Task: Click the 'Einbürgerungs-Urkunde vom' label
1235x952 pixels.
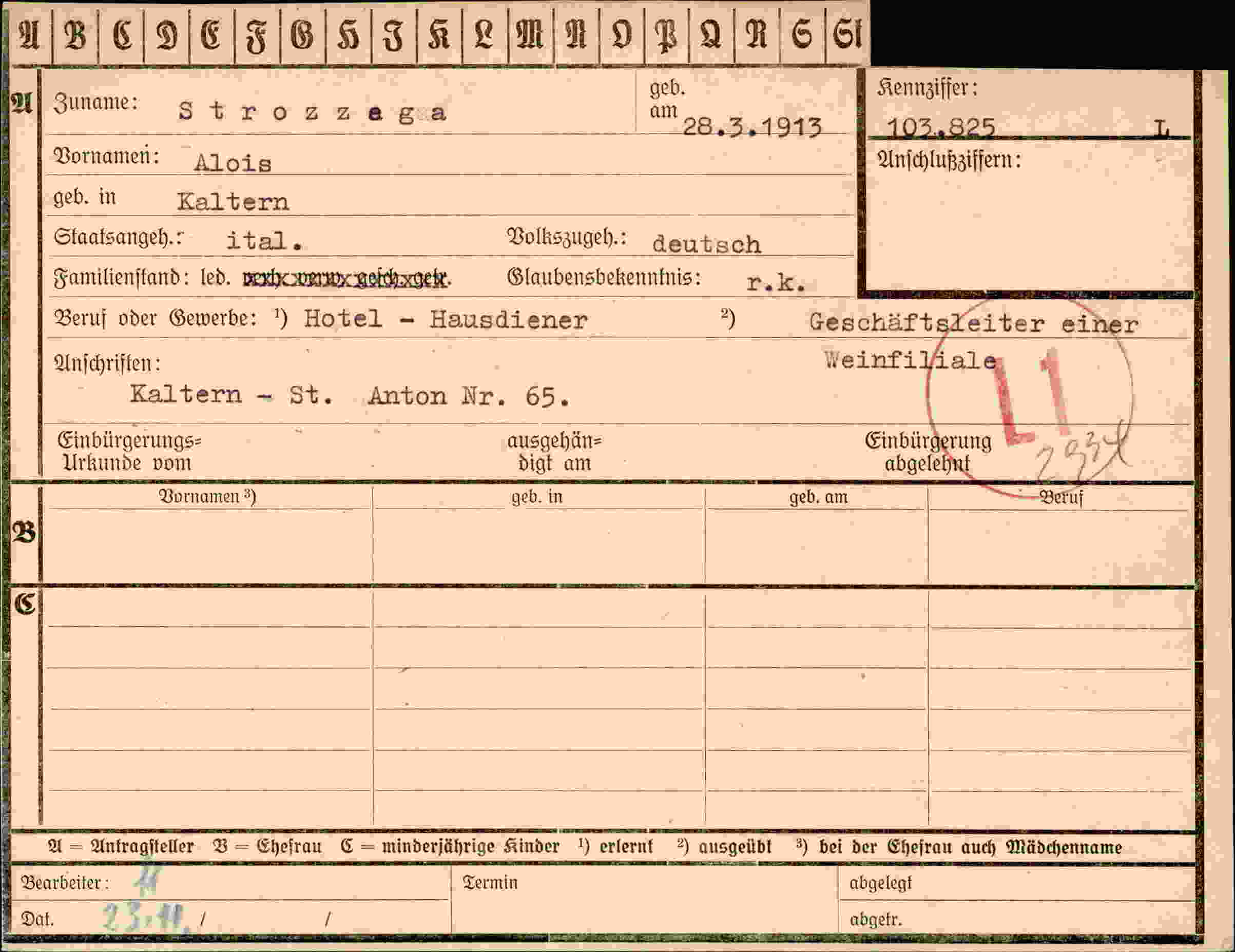Action: coord(129,451)
